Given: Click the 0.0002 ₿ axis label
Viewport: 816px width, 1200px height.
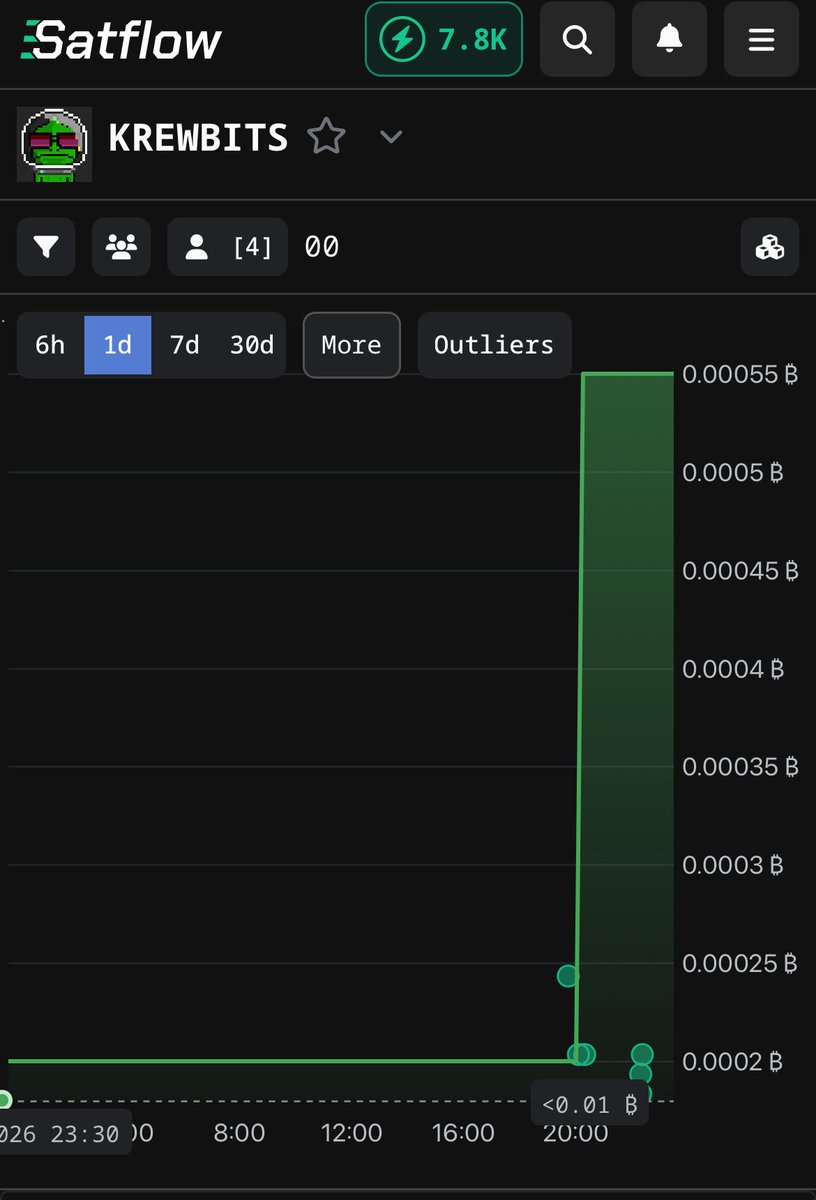Looking at the screenshot, I should [733, 1061].
